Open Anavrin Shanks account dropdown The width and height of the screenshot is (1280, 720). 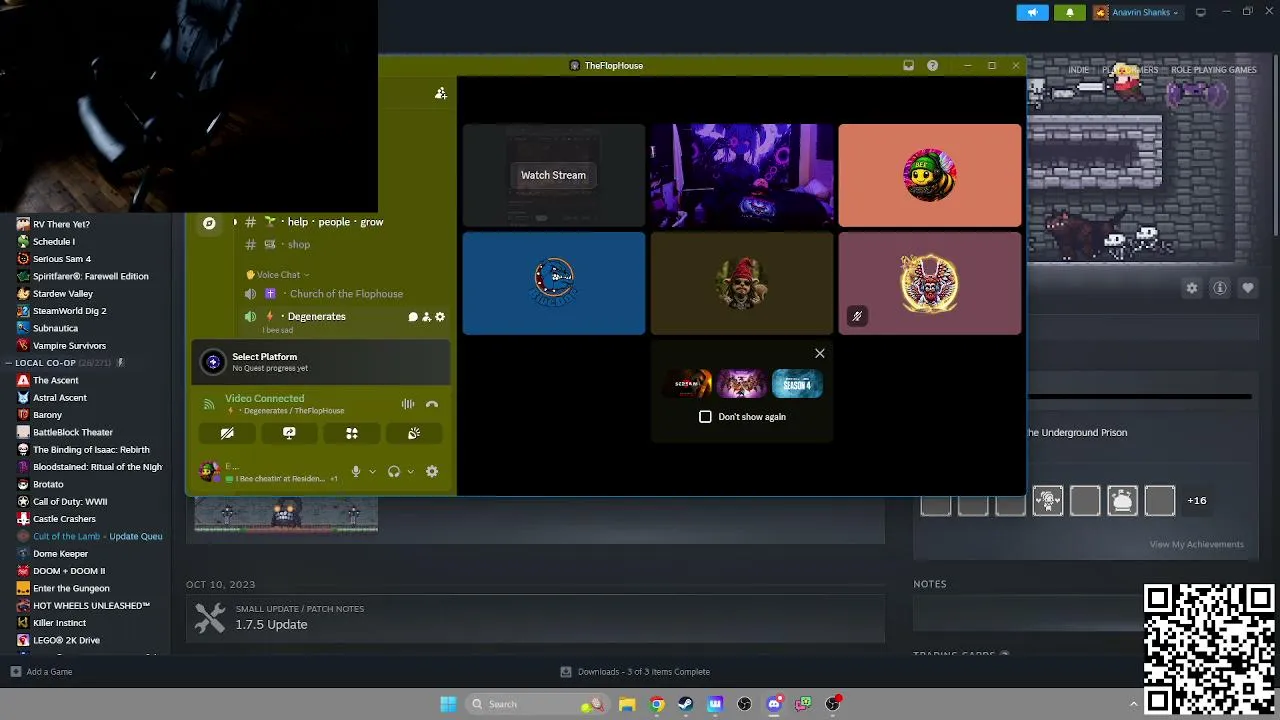coord(1137,12)
